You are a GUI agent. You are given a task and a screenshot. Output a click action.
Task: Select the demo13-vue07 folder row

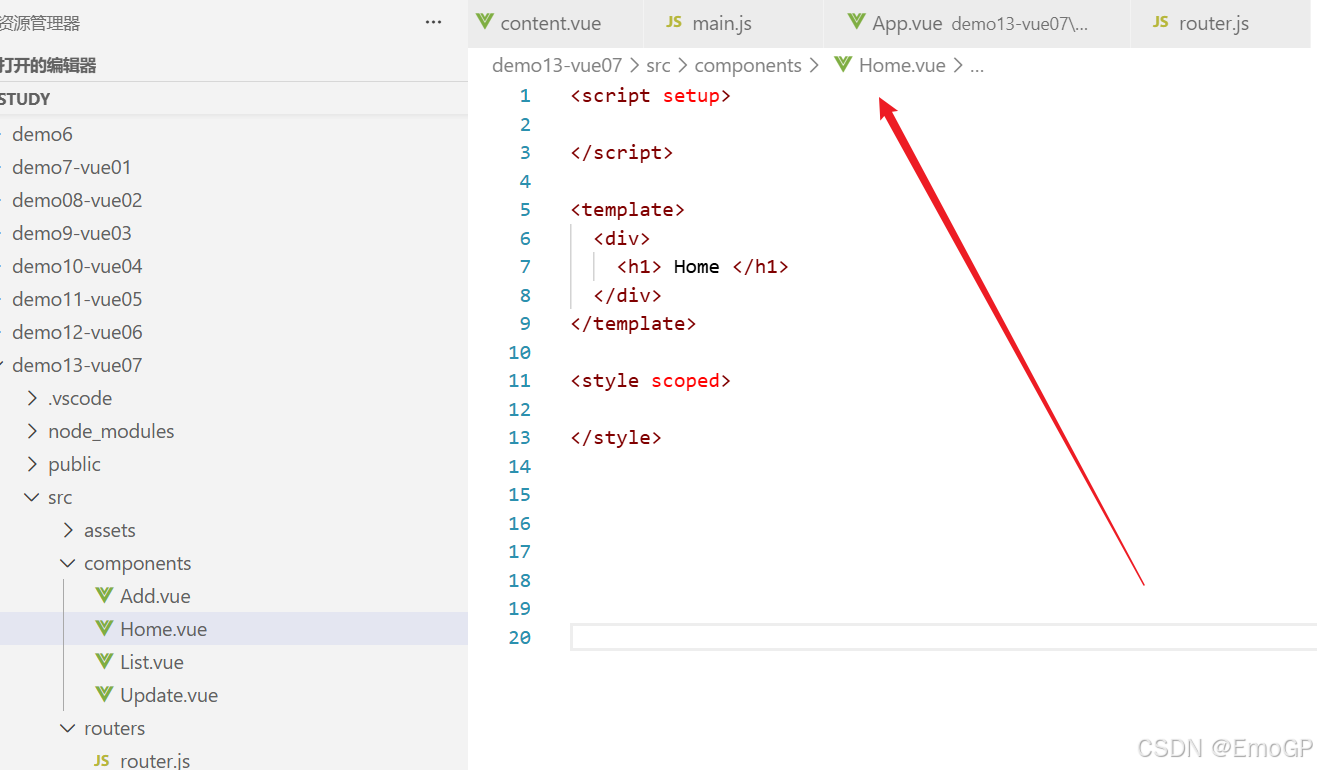tap(234, 365)
